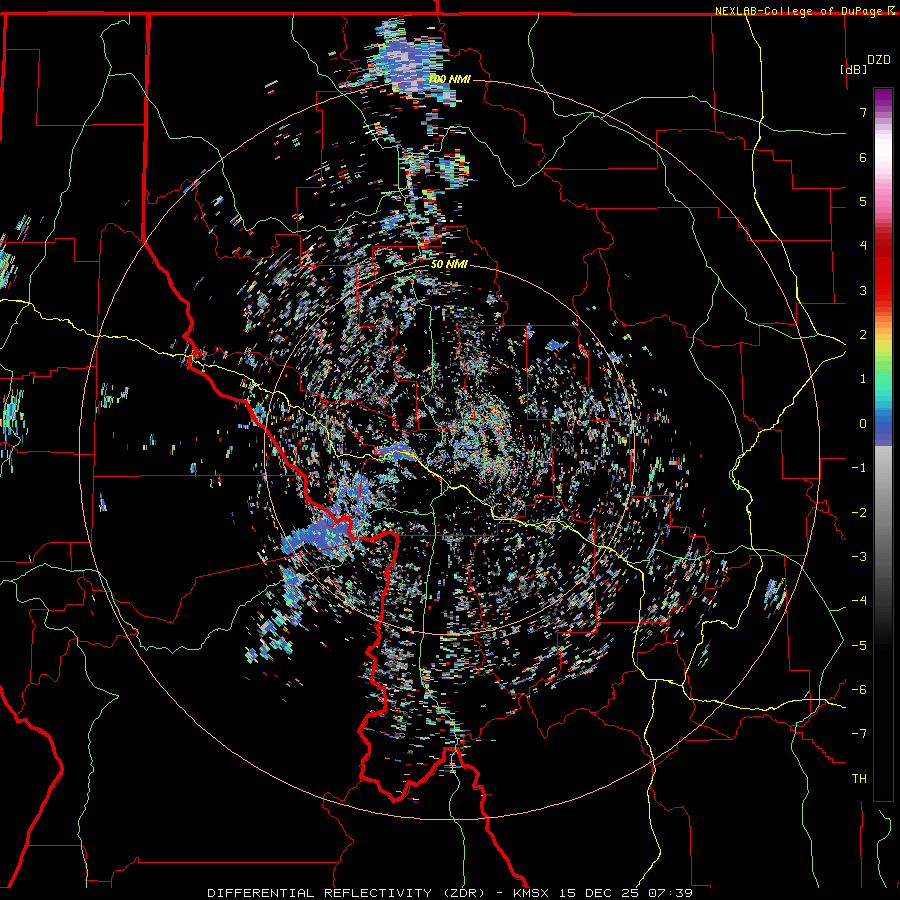
Task: Click the "07:39" timestamp
Action: point(670,893)
